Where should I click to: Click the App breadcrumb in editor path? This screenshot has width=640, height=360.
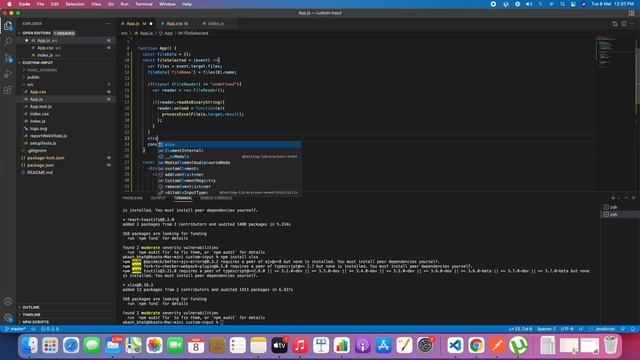click(x=166, y=33)
